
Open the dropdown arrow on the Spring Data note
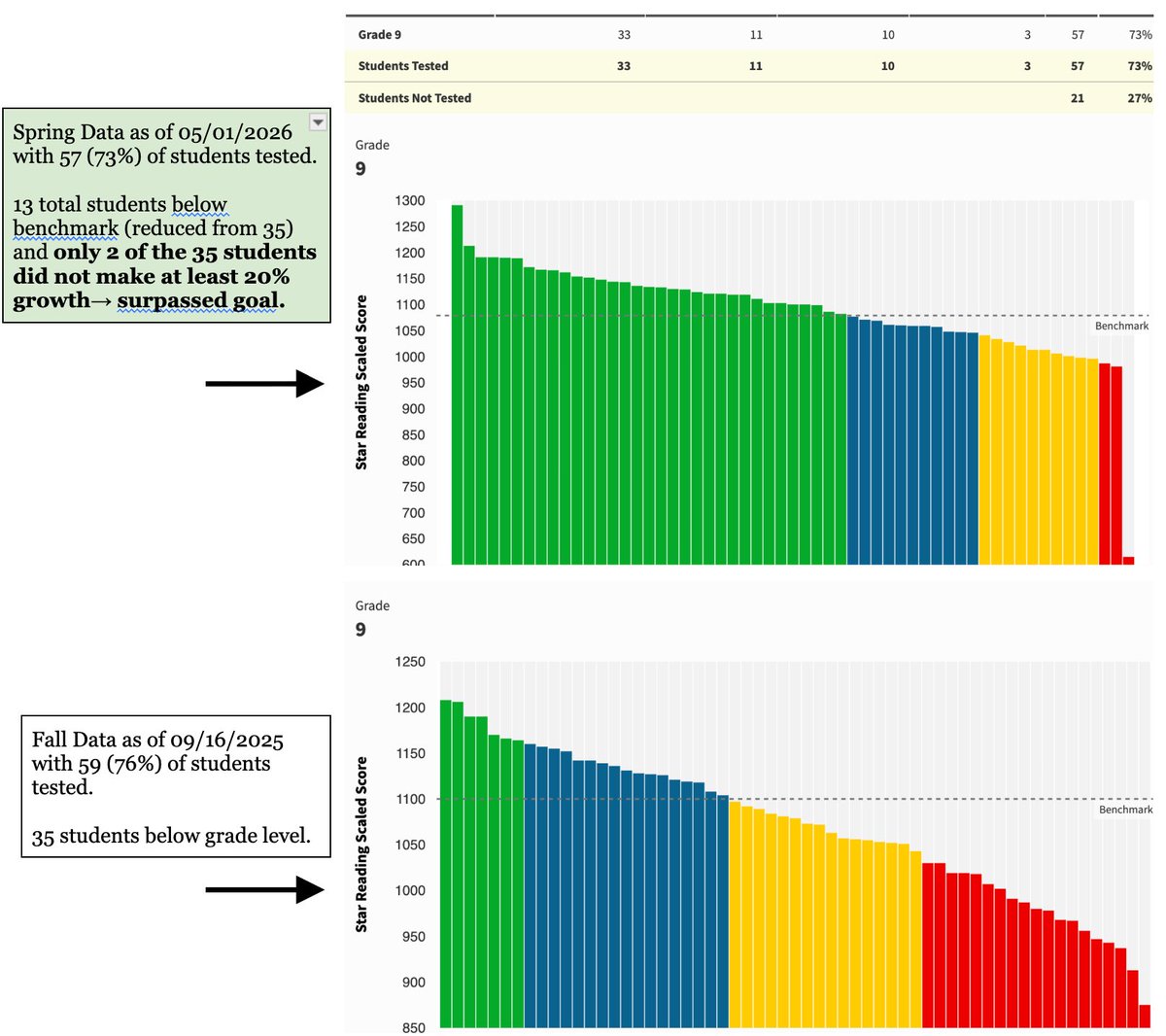(x=318, y=121)
